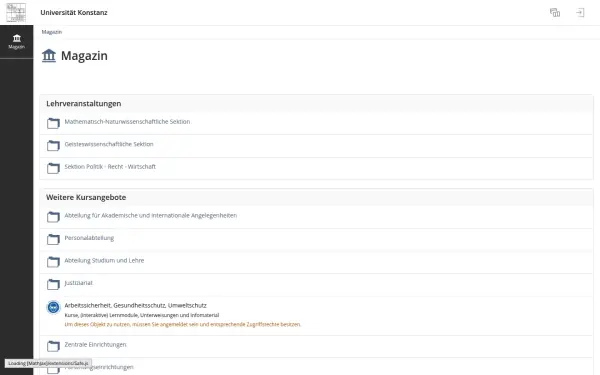The height and width of the screenshot is (375, 600).
Task: Select Arbeitssicherheit, Gesundheitsschutz, Umweltschutz entry
Action: pos(135,305)
